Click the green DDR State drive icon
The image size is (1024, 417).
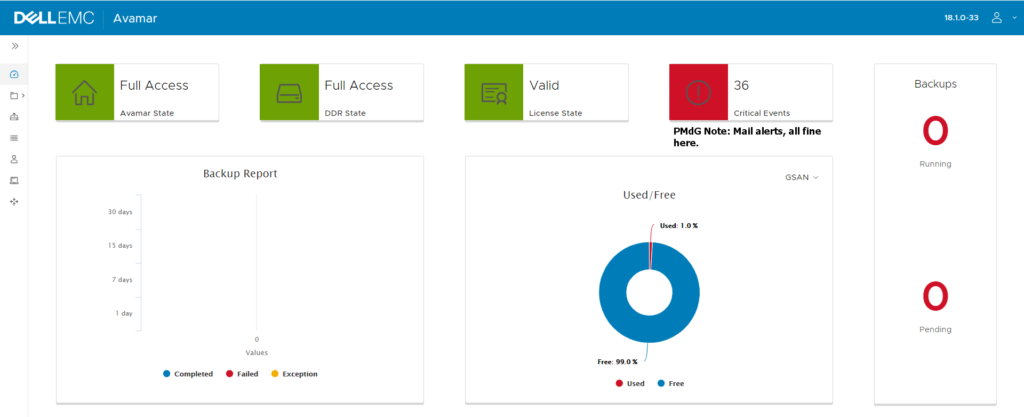coord(289,93)
